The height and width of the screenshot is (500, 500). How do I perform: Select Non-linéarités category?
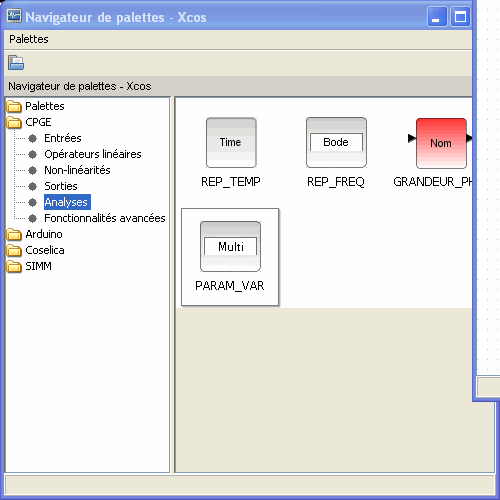[77, 170]
